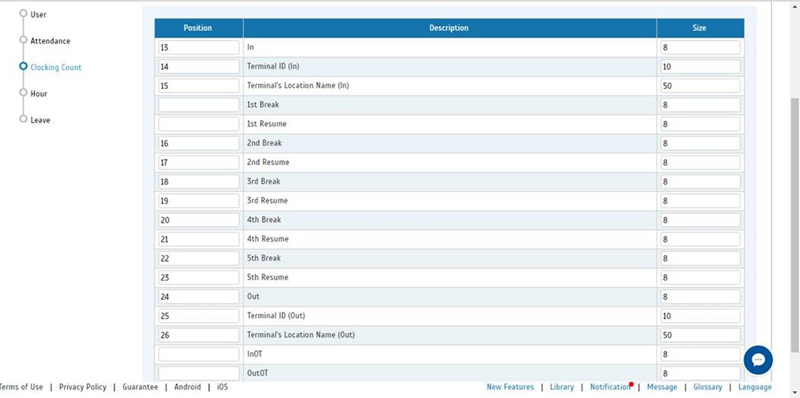Click the 1st Break position field
Screen dimensions: 800x398
point(199,105)
